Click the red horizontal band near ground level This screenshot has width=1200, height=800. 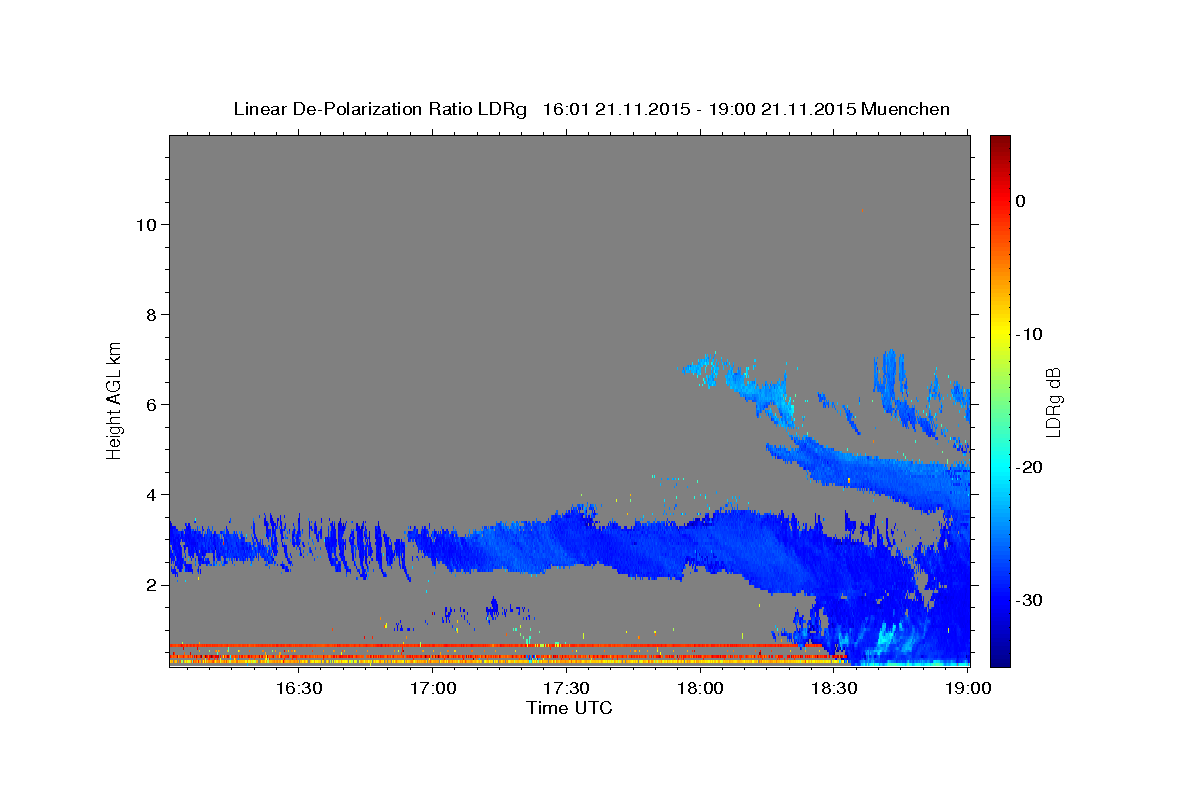click(x=495, y=646)
